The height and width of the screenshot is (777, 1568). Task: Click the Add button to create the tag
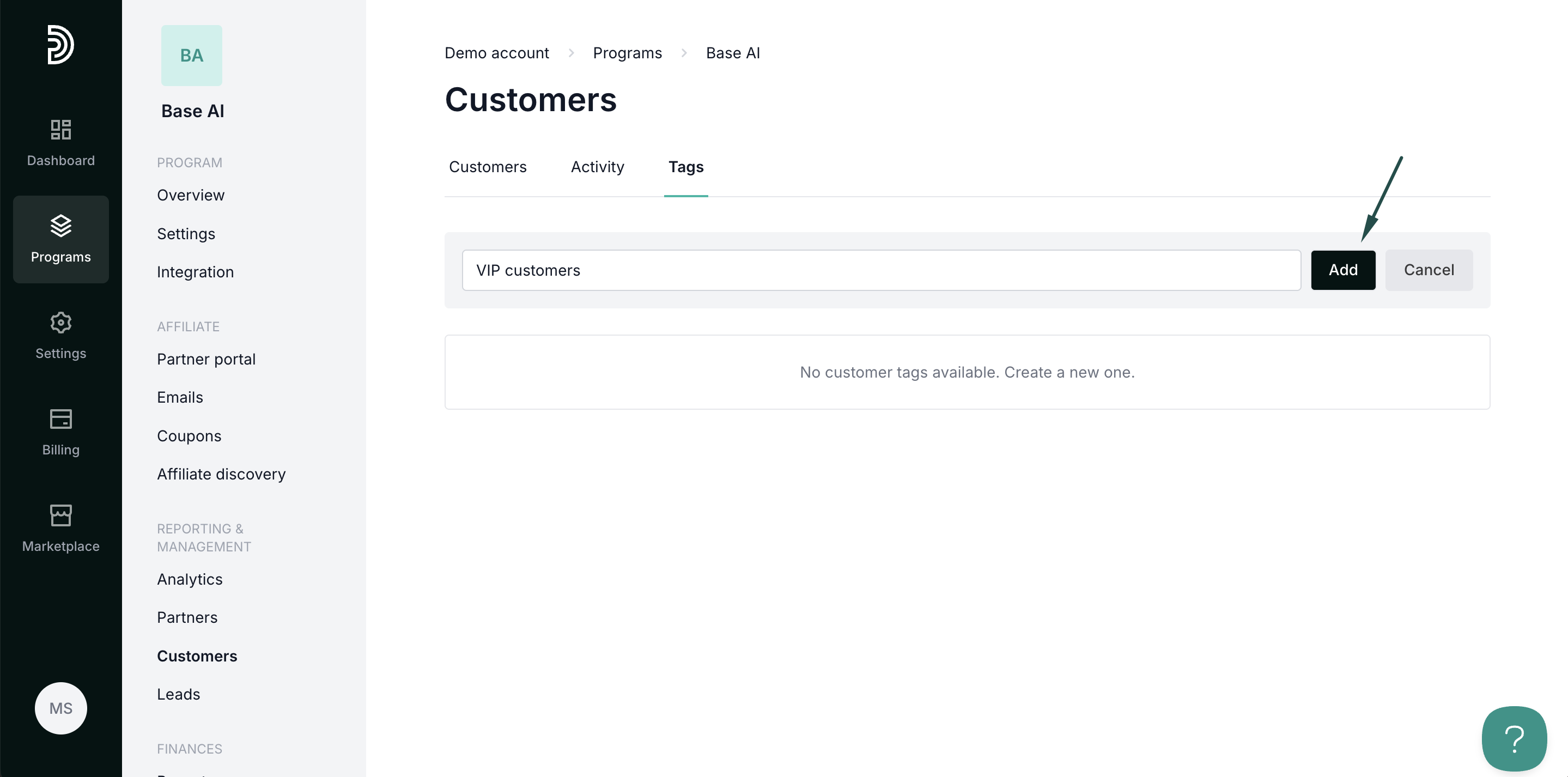1342,270
